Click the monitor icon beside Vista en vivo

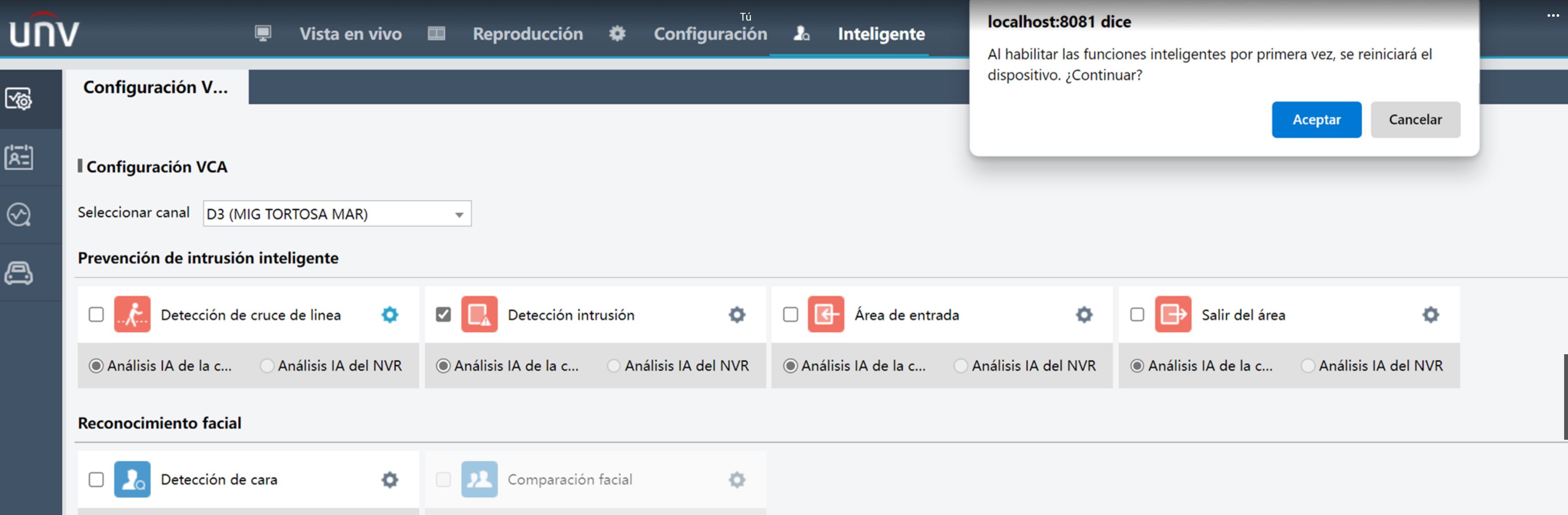tap(263, 33)
